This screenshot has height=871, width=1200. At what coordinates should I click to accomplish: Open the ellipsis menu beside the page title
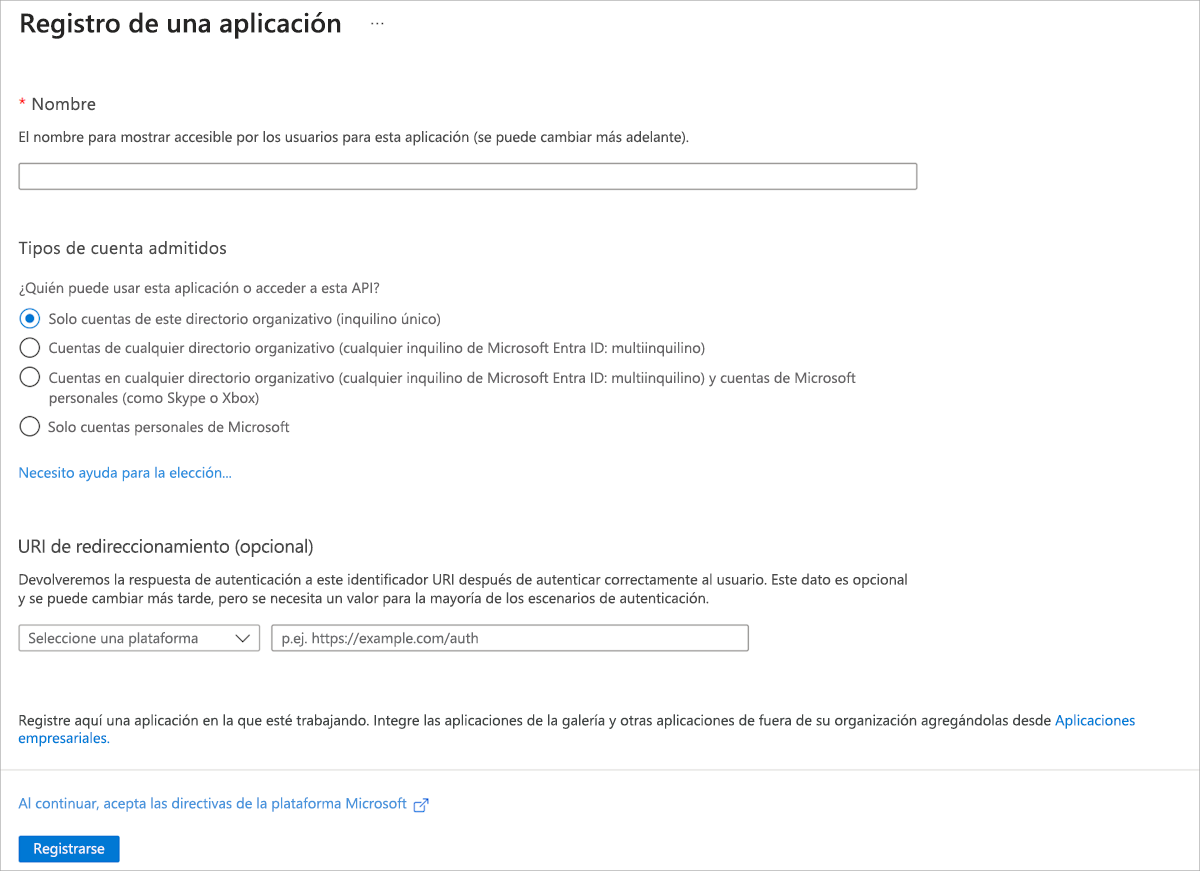pos(377,25)
